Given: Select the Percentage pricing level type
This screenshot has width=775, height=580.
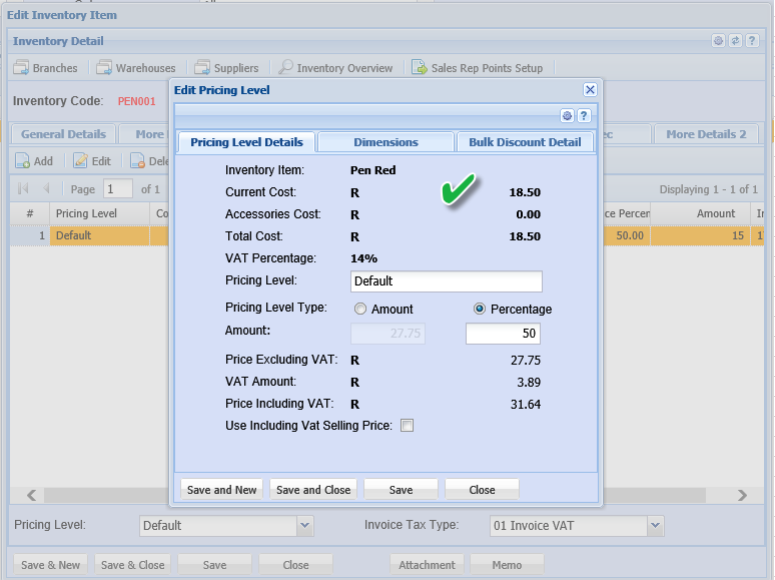Looking at the screenshot, I should pos(480,309).
